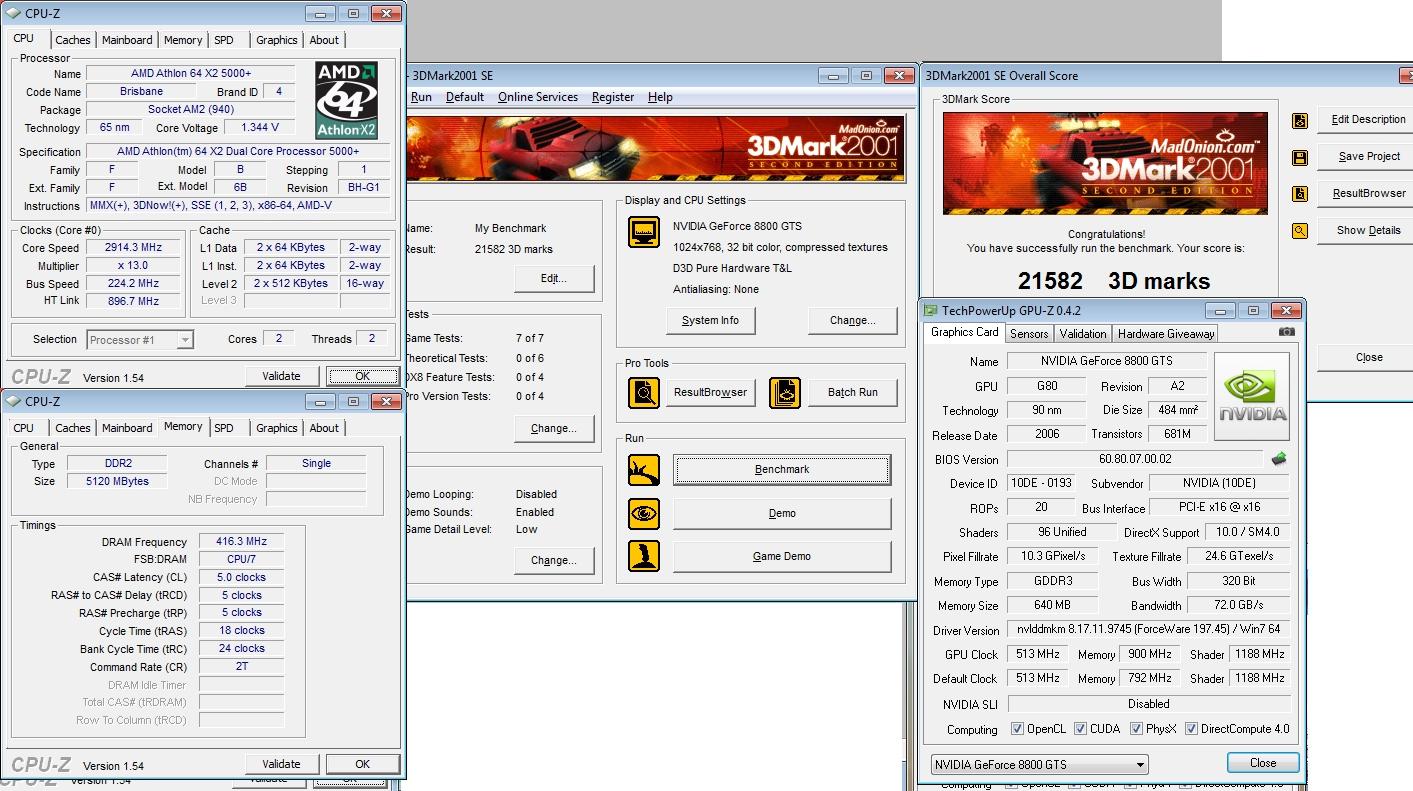Click the Benchmark button
This screenshot has height=791, width=1413.
pos(782,469)
